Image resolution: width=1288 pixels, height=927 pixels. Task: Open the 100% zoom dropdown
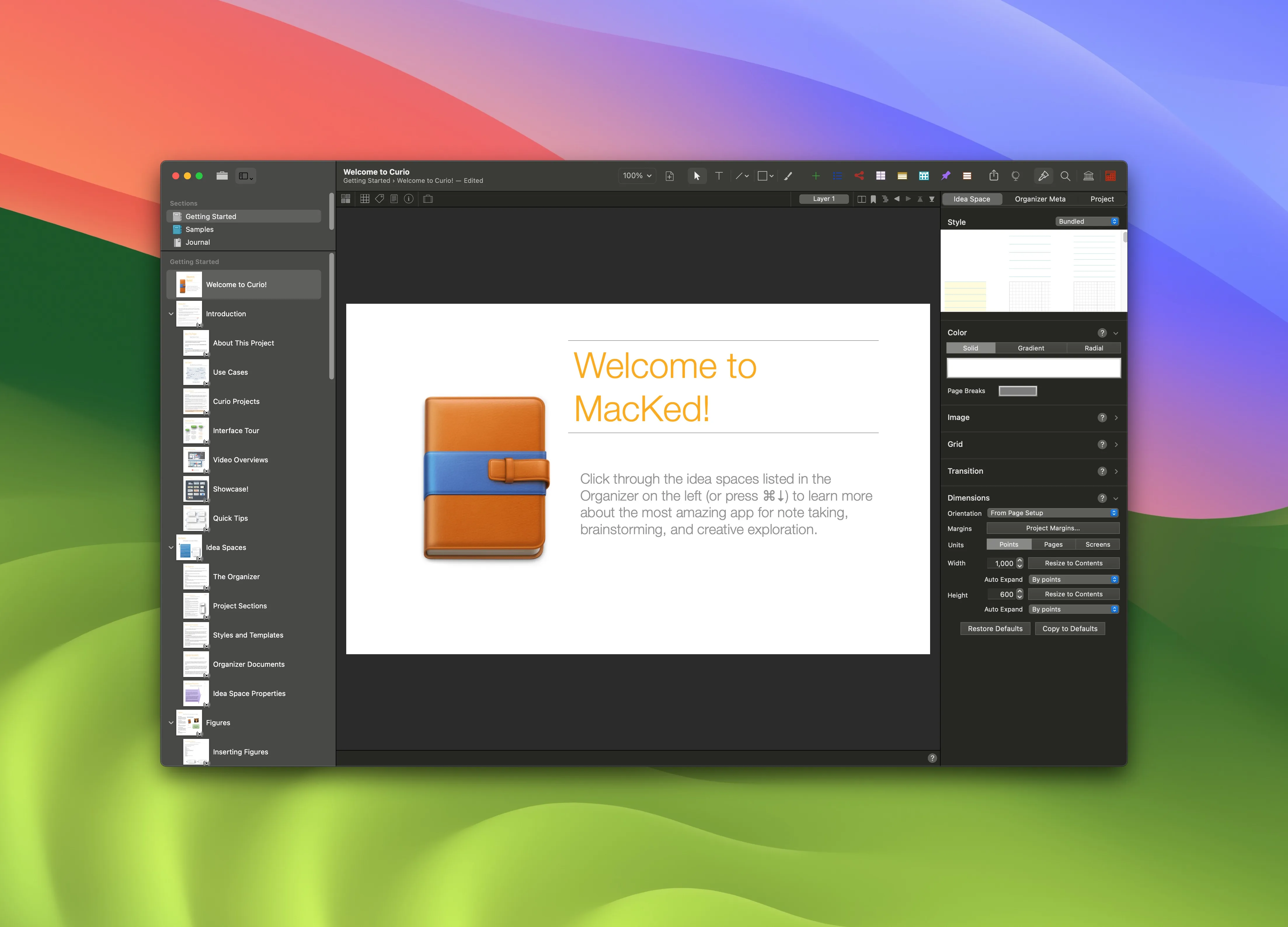(x=637, y=176)
